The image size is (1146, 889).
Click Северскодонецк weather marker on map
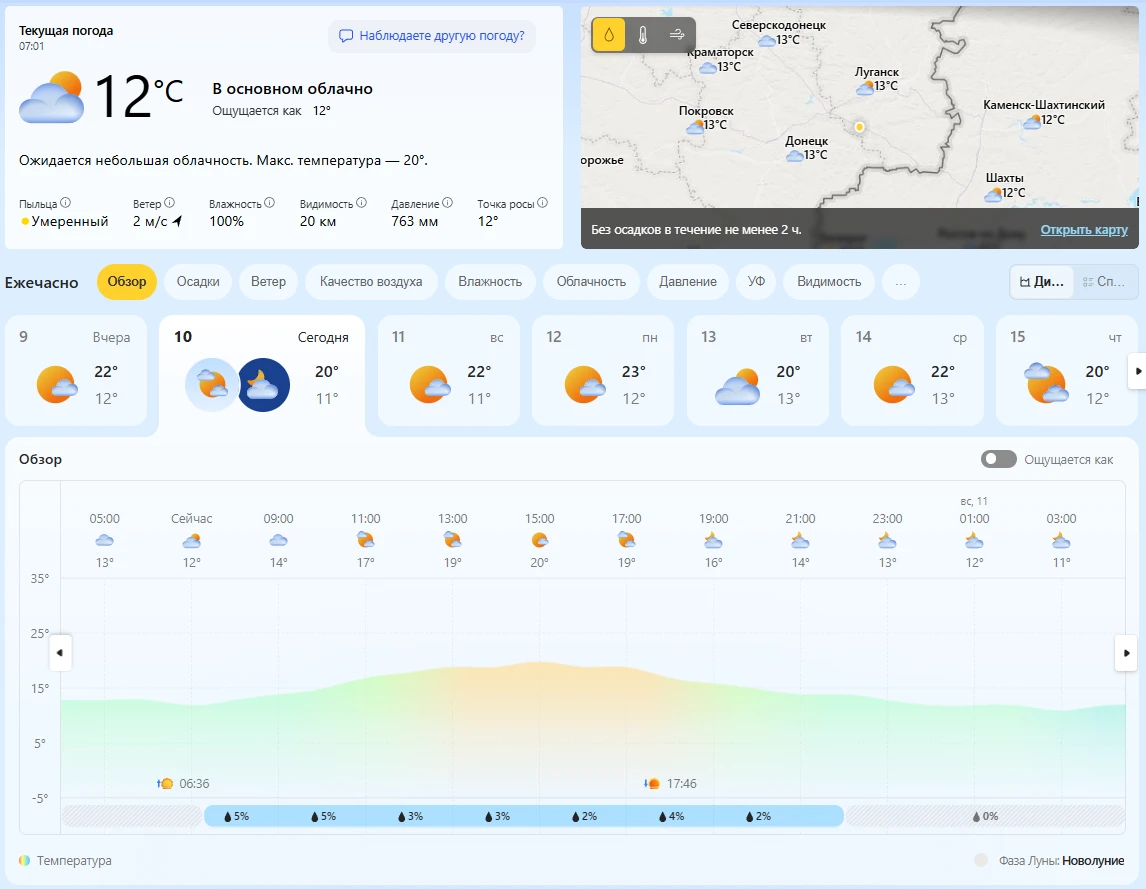pyautogui.click(x=767, y=40)
